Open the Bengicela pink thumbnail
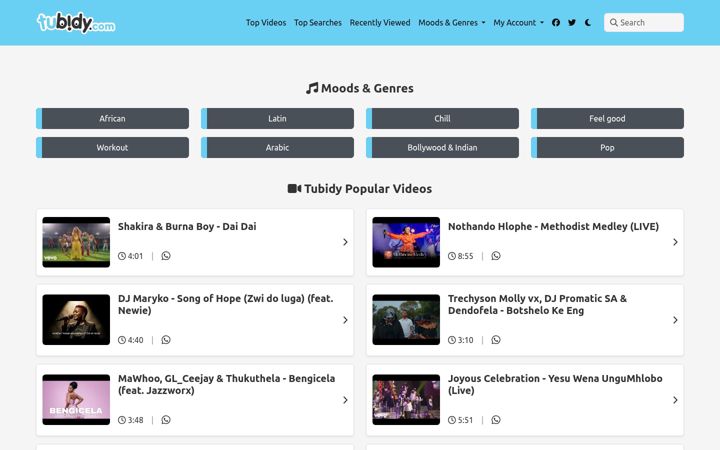 pyautogui.click(x=76, y=399)
